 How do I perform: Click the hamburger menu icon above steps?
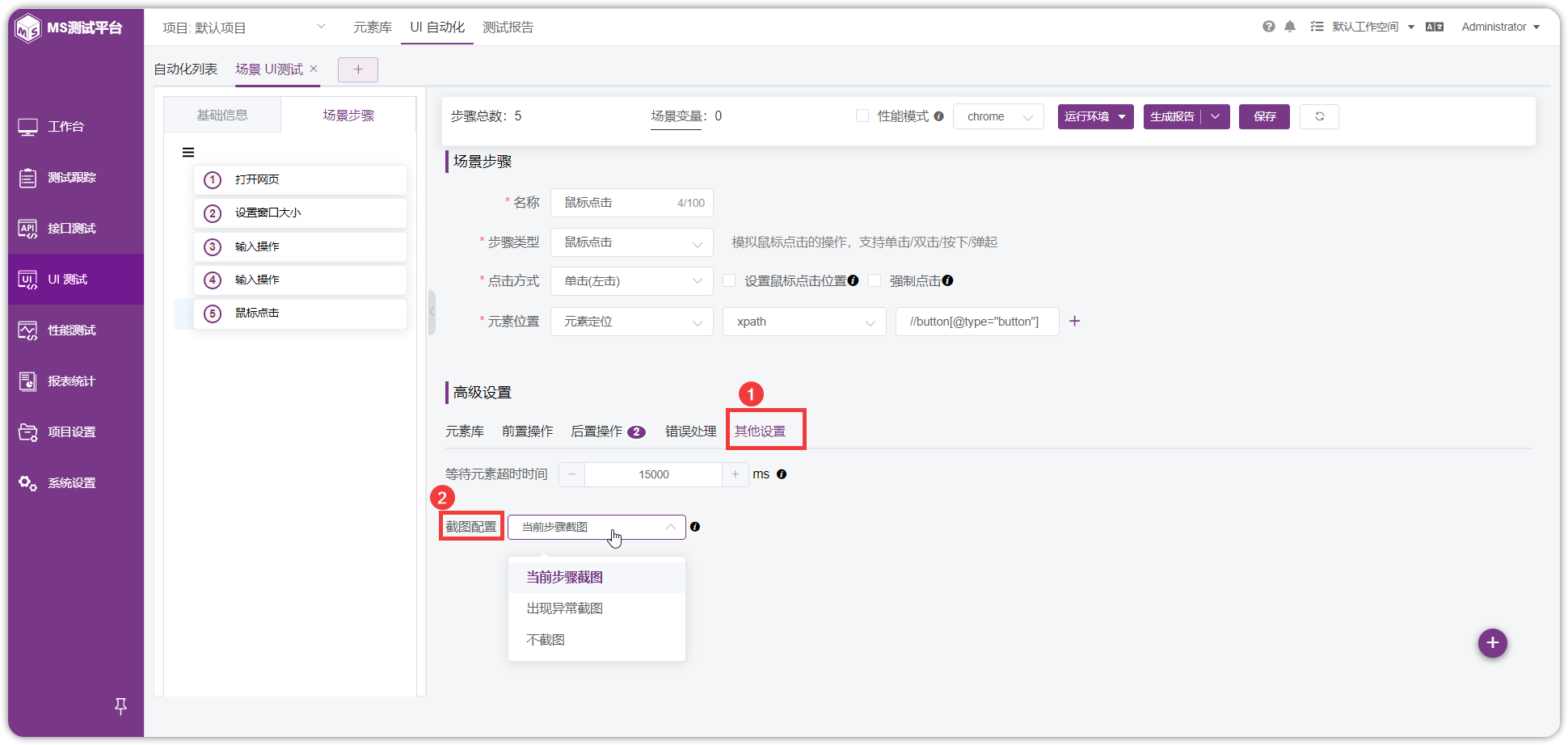(x=188, y=152)
